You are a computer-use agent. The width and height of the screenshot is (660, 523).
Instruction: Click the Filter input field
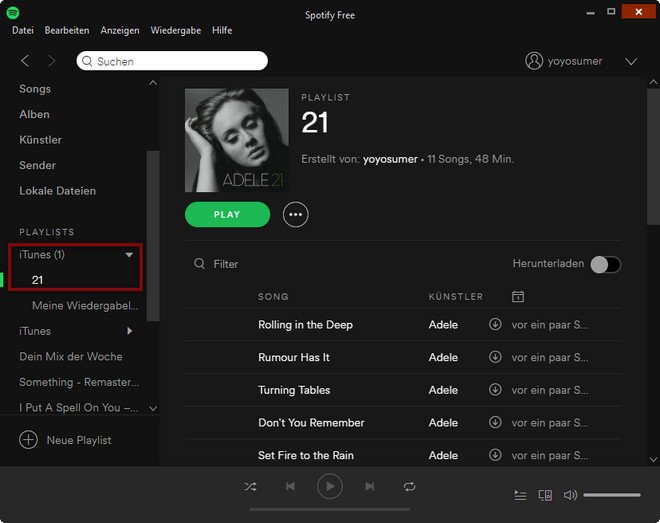226,264
